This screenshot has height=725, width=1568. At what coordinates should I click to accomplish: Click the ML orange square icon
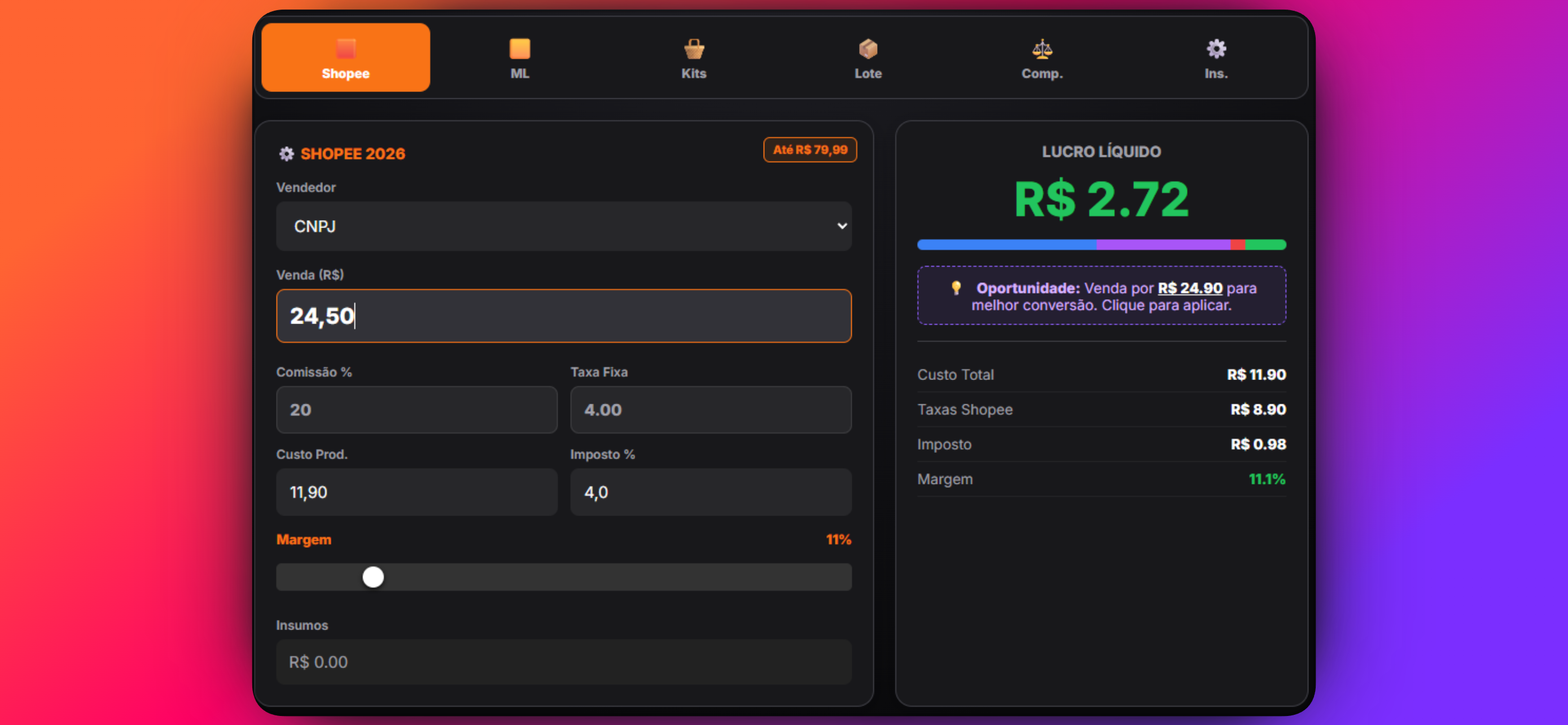pyautogui.click(x=519, y=49)
